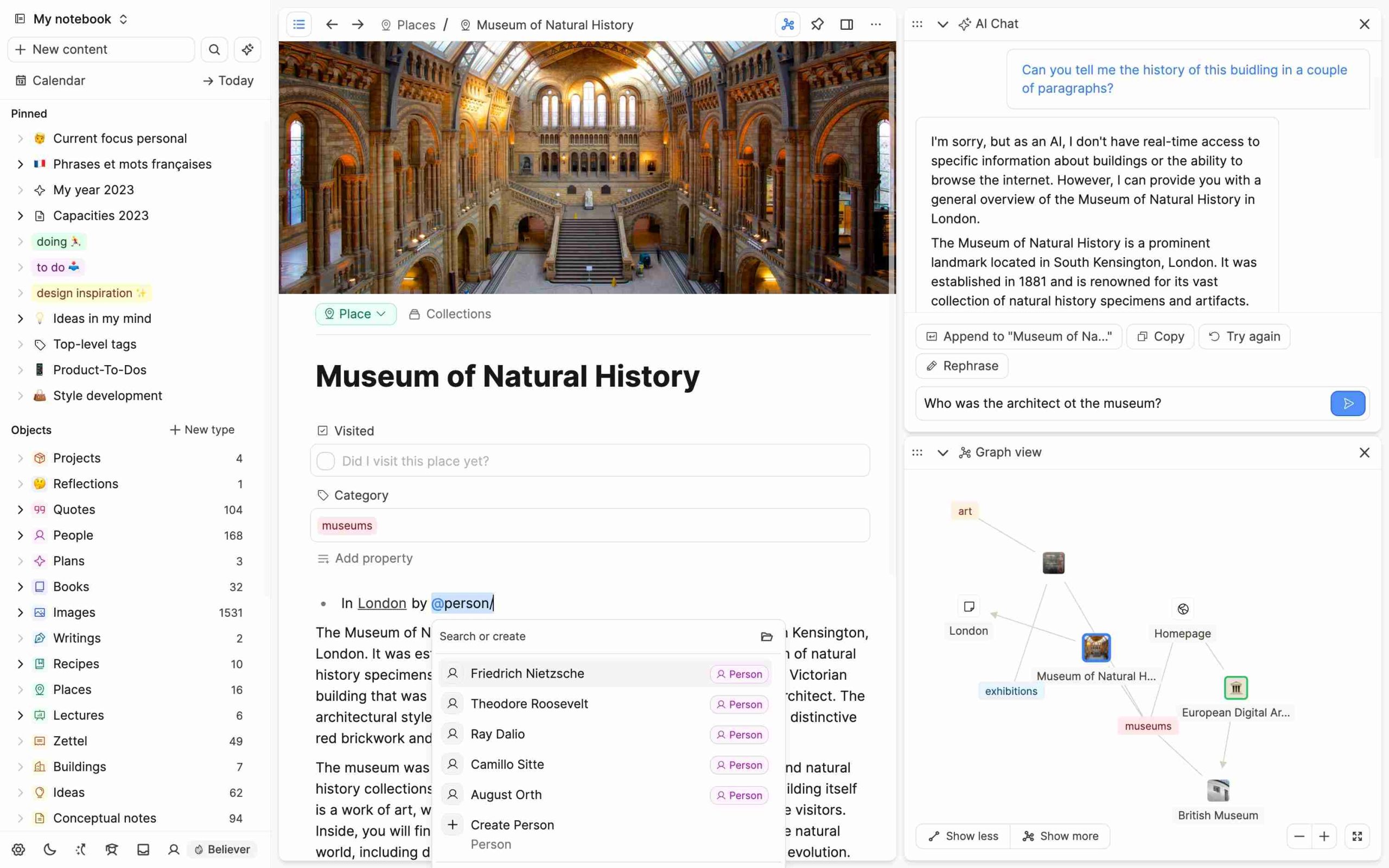This screenshot has height=868, width=1389.
Task: Toggle the side panel layout icon
Action: 846,24
